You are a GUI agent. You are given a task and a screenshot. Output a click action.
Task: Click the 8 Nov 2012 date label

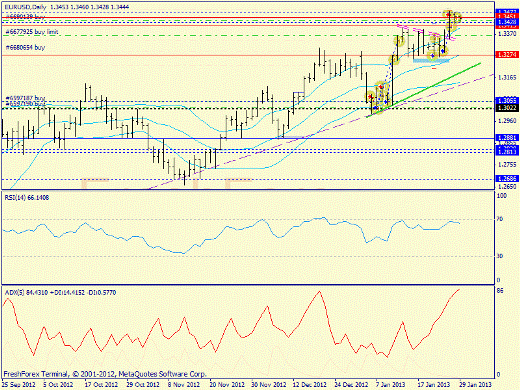[x=184, y=384]
